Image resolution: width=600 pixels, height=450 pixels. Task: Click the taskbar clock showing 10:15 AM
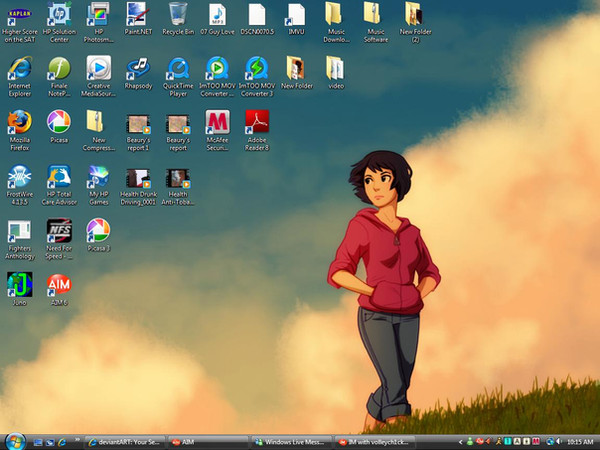tap(579, 441)
